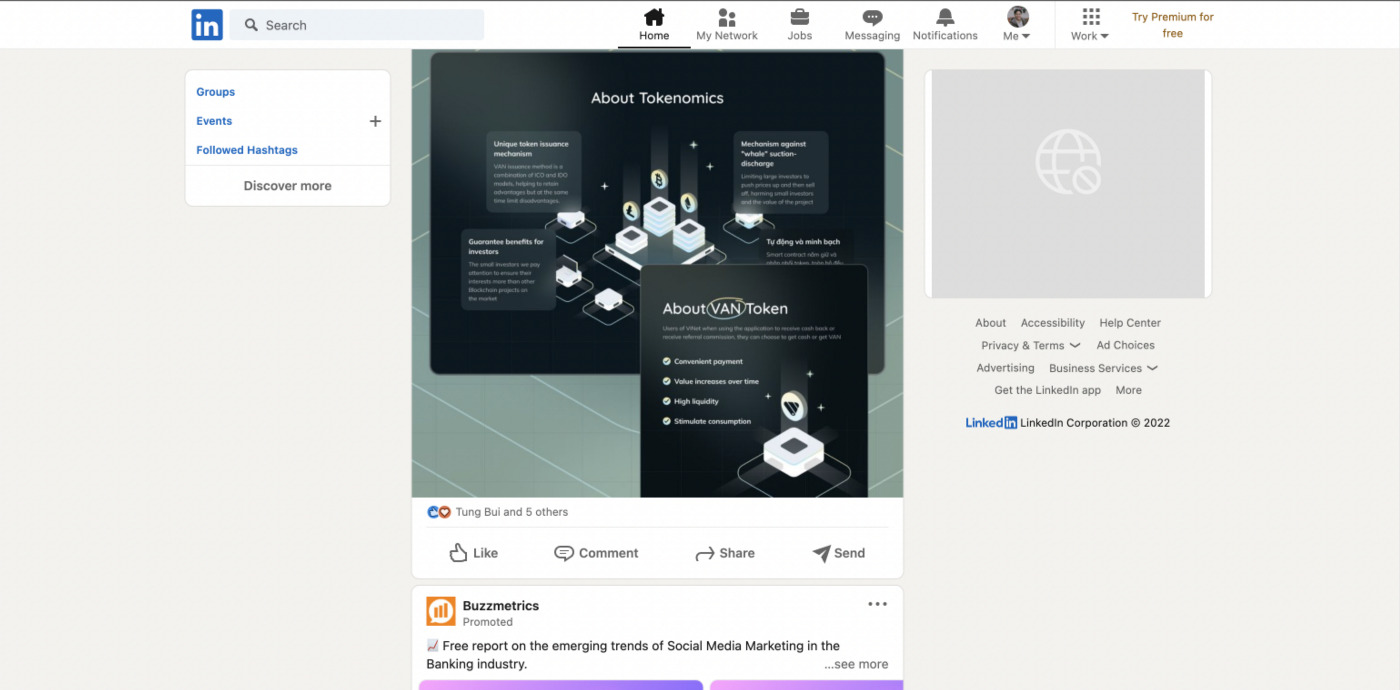
Task: Open the Jobs tab label
Action: coord(800,36)
